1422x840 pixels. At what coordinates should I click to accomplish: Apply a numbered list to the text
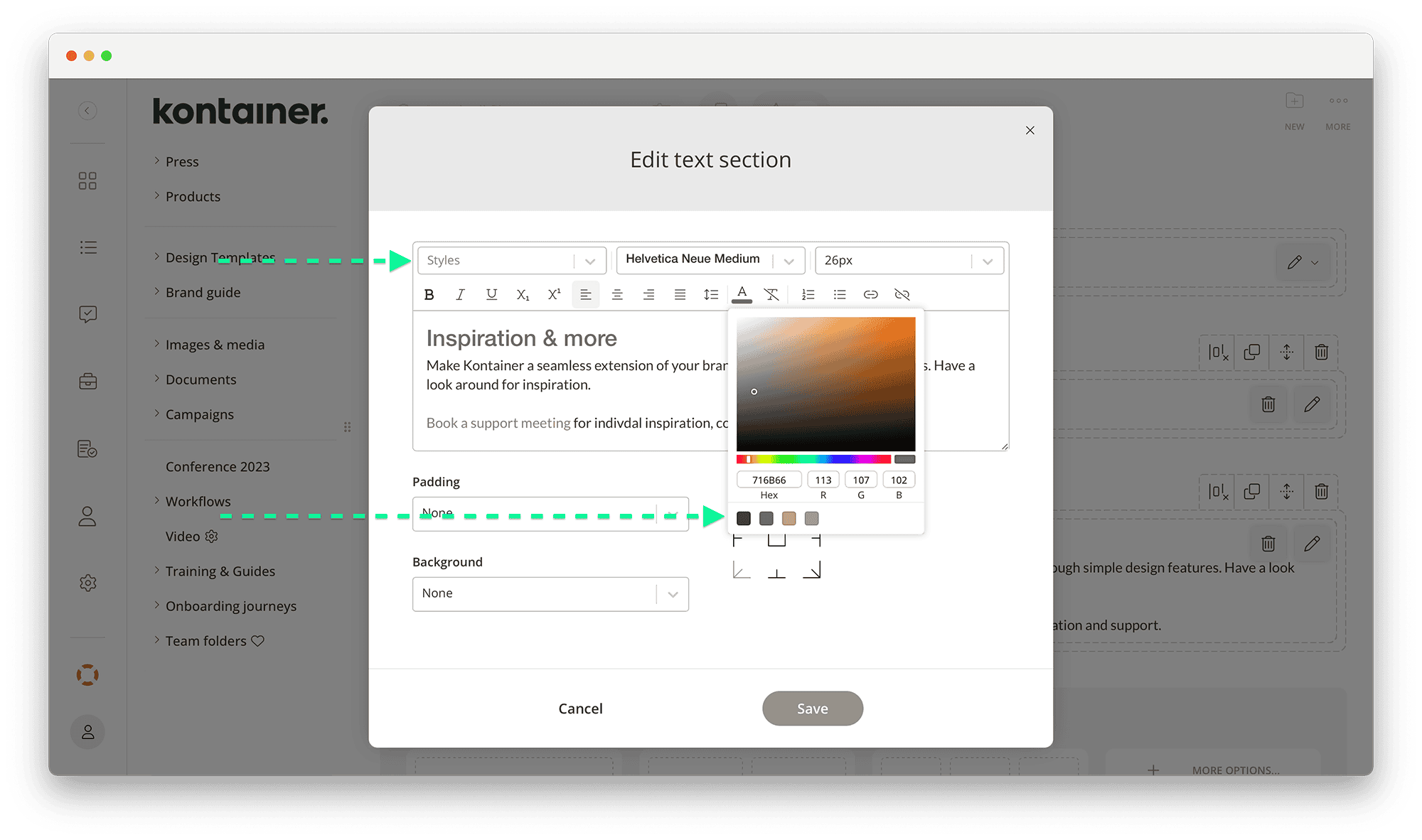[x=808, y=294]
